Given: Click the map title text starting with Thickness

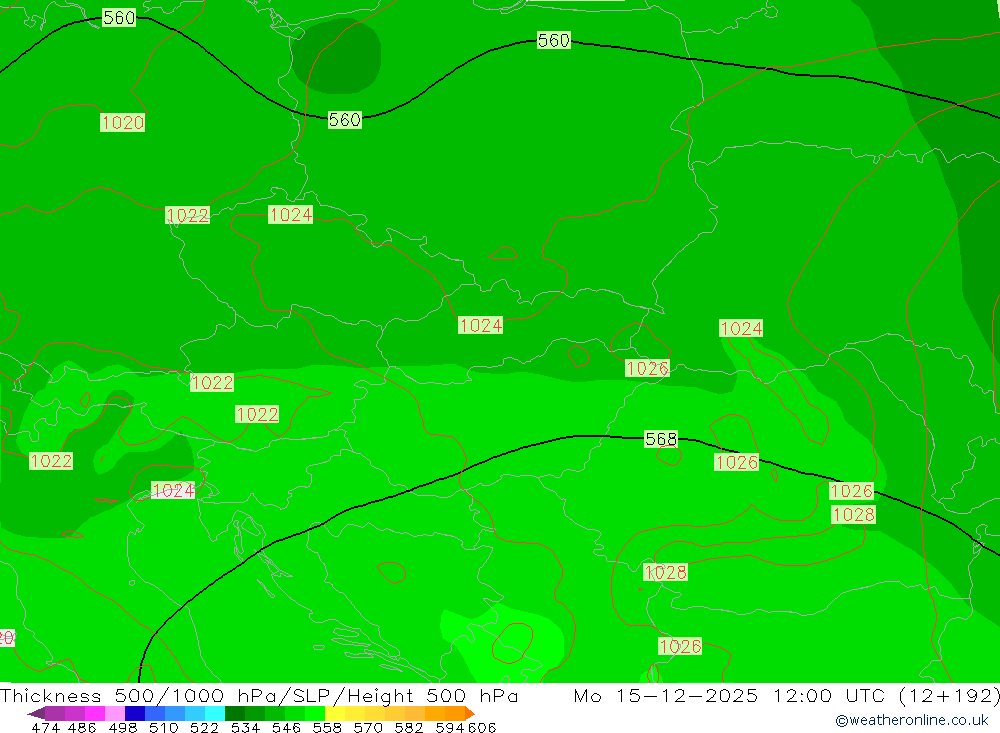Looking at the screenshot, I should (260, 695).
